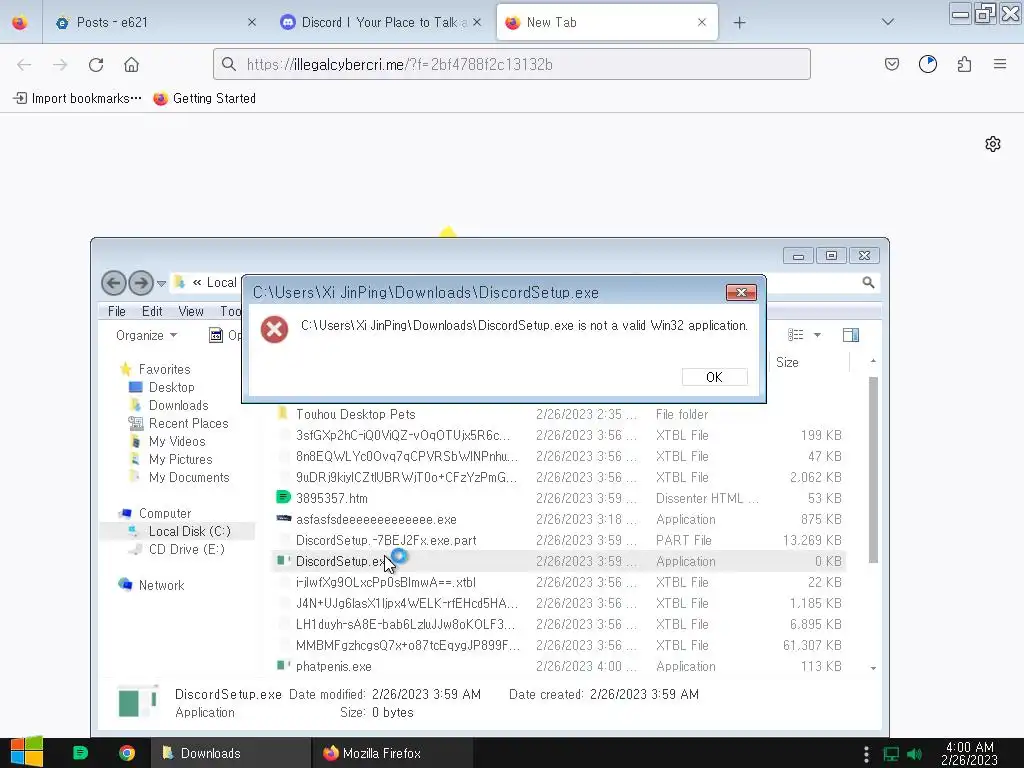The width and height of the screenshot is (1024, 768).
Task: Close the Posts - e621 tab
Action: click(x=252, y=22)
